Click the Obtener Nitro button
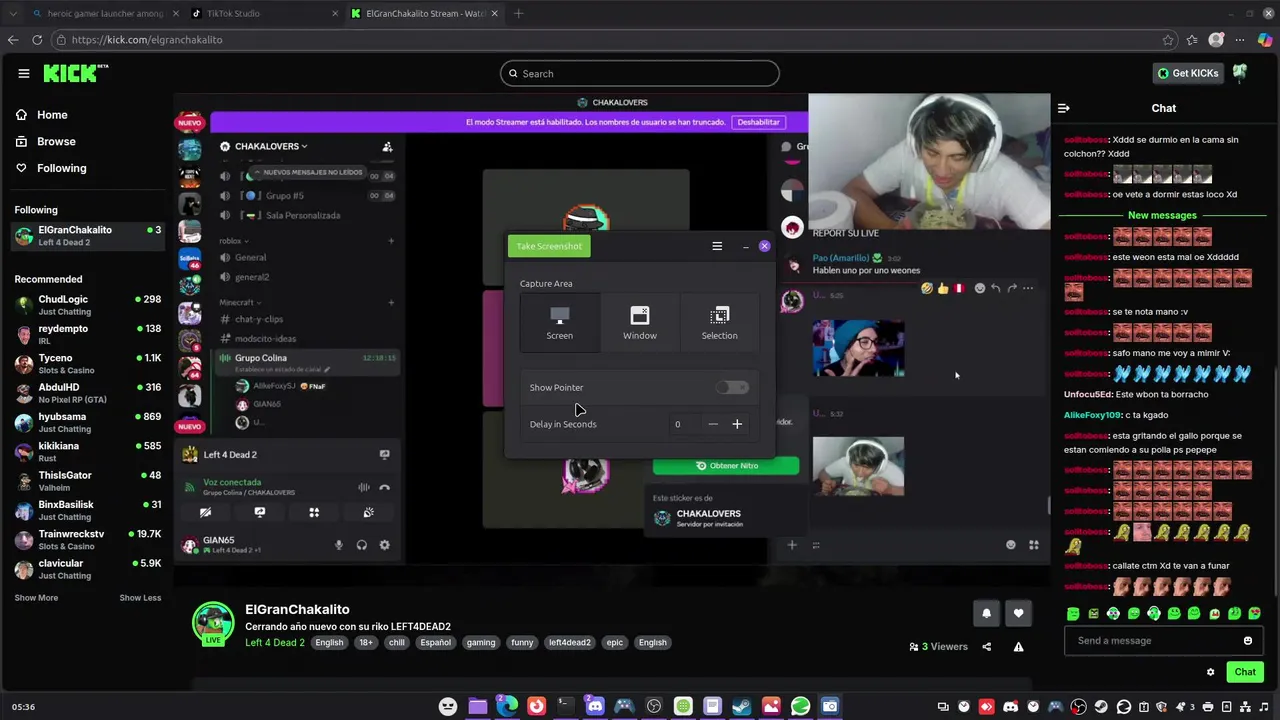The height and width of the screenshot is (720, 1280). click(x=726, y=466)
